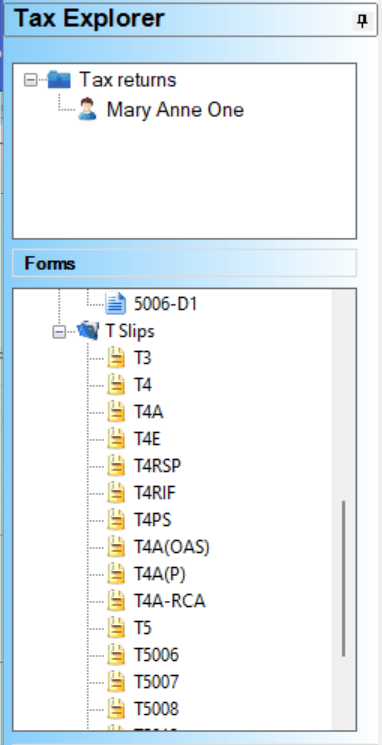The image size is (382, 745).
Task: Click the Tax Explorer panel title
Action: [89, 19]
